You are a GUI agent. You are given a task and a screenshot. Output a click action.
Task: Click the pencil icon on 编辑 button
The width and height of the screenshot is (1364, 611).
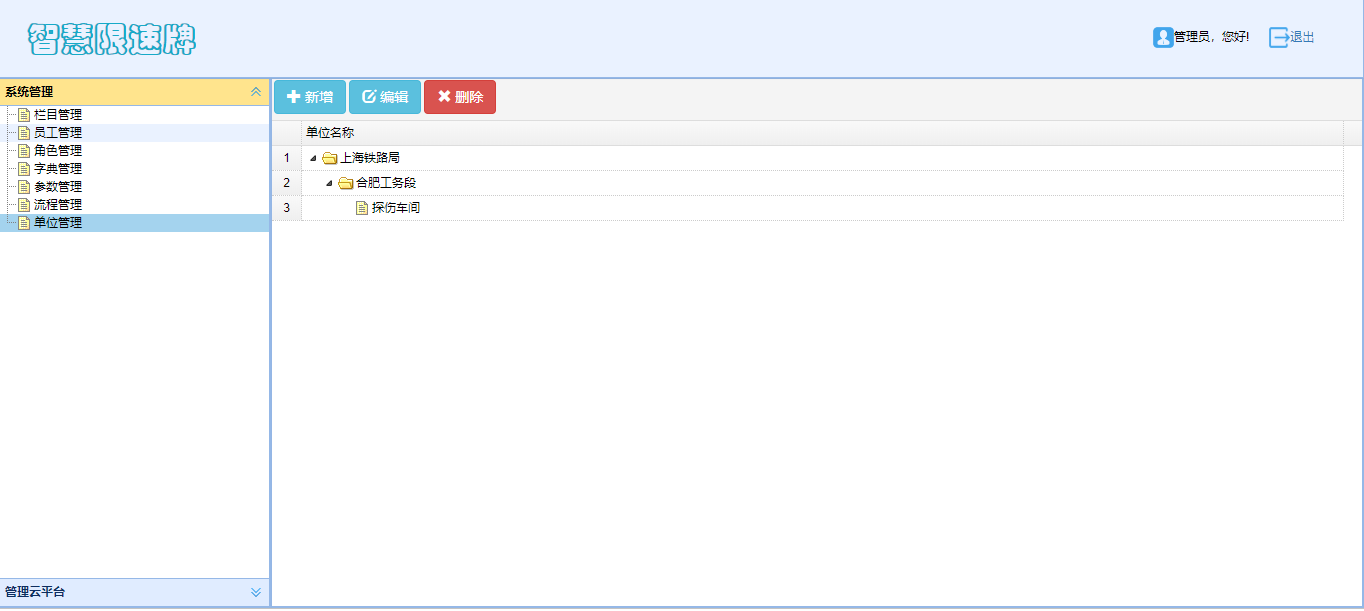click(x=369, y=97)
